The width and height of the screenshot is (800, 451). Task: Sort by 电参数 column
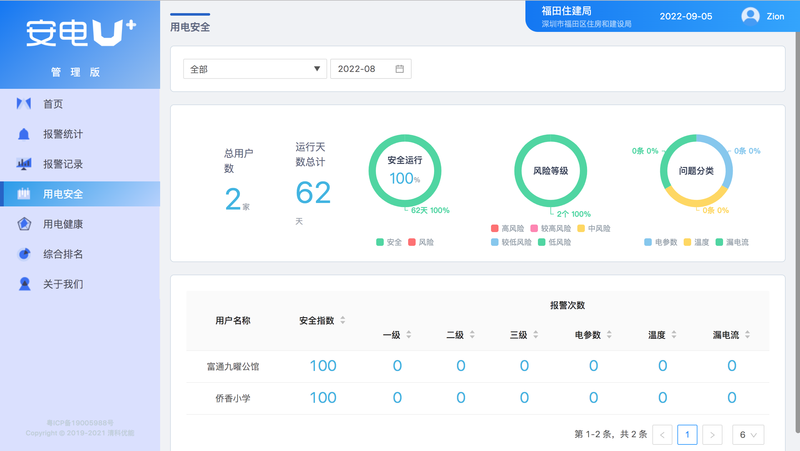(x=609, y=335)
